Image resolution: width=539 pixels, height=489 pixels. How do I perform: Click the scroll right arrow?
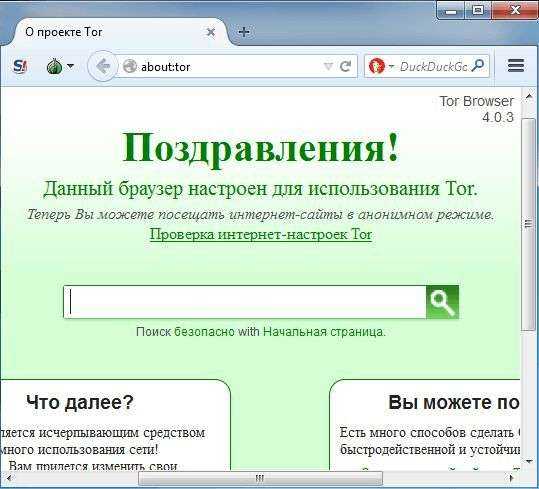pyautogui.click(x=512, y=478)
